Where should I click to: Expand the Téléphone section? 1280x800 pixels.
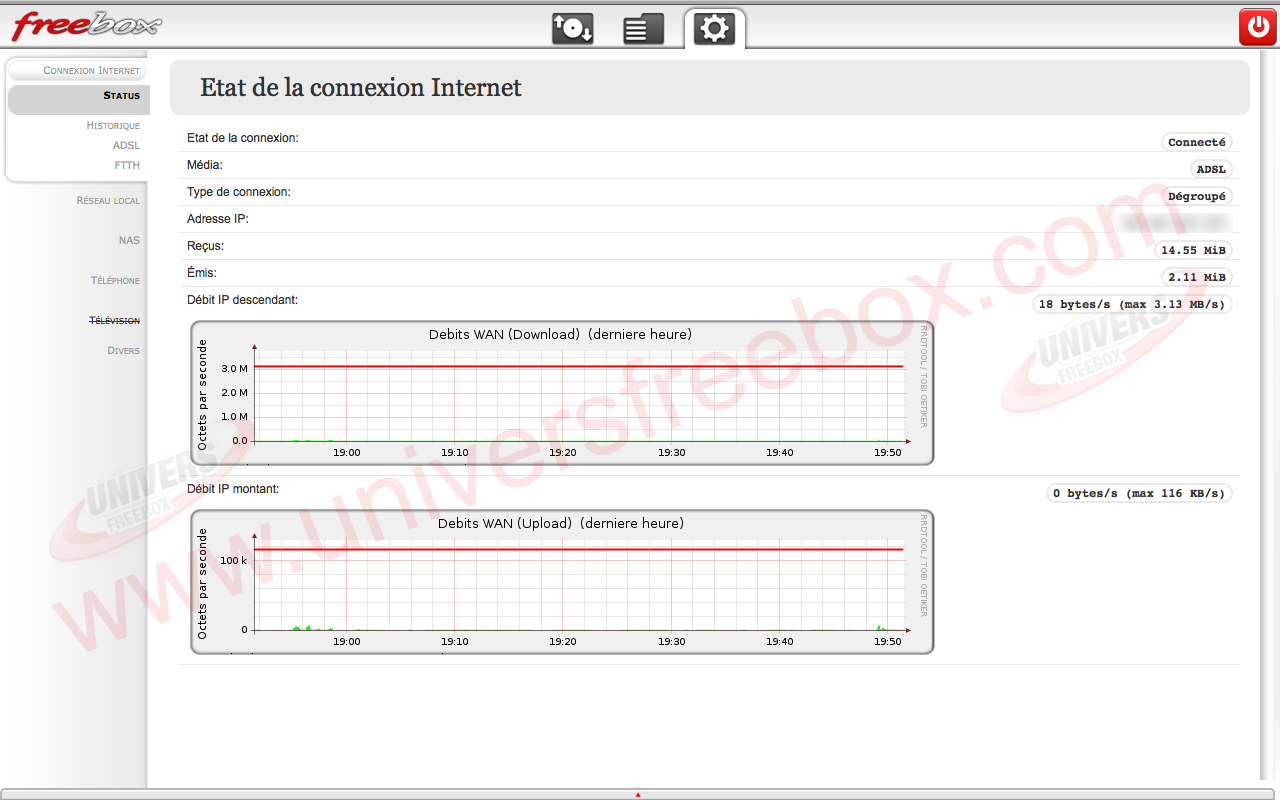(115, 281)
